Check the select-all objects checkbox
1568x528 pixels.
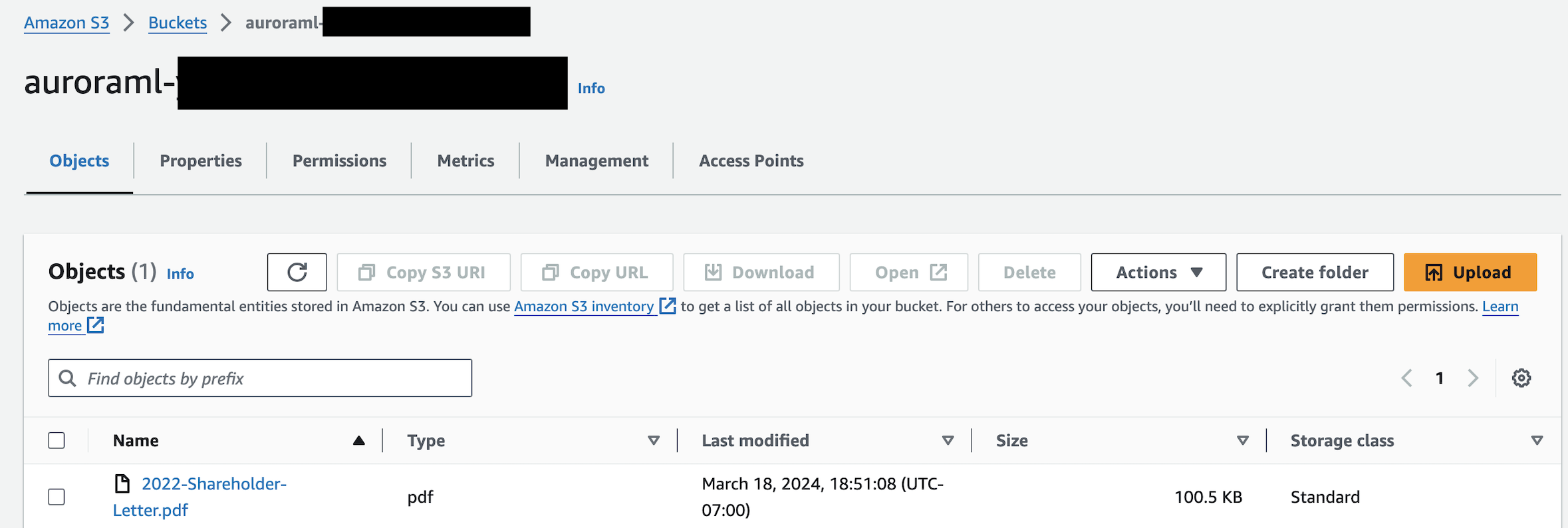[x=56, y=440]
